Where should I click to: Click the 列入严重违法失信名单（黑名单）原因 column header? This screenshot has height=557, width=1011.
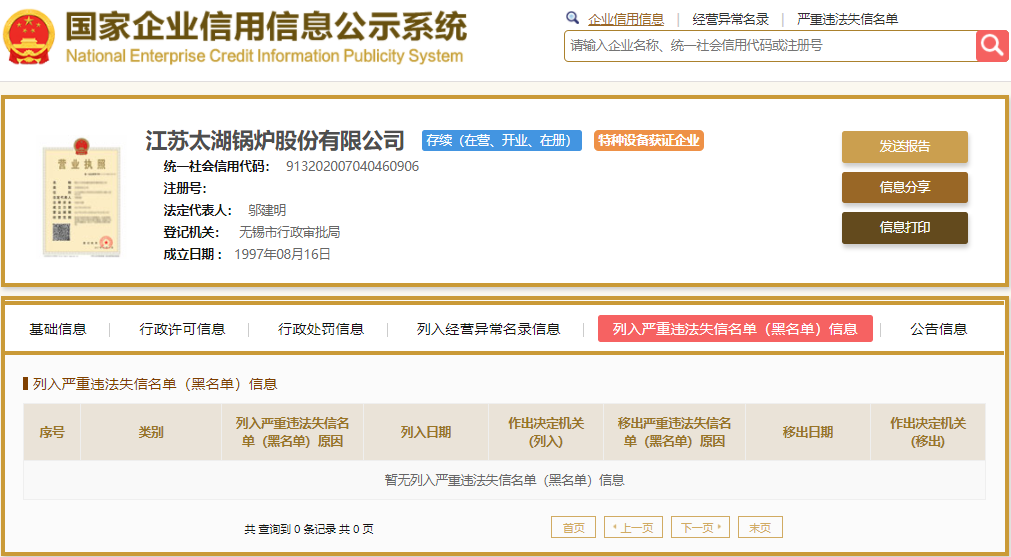tap(293, 432)
